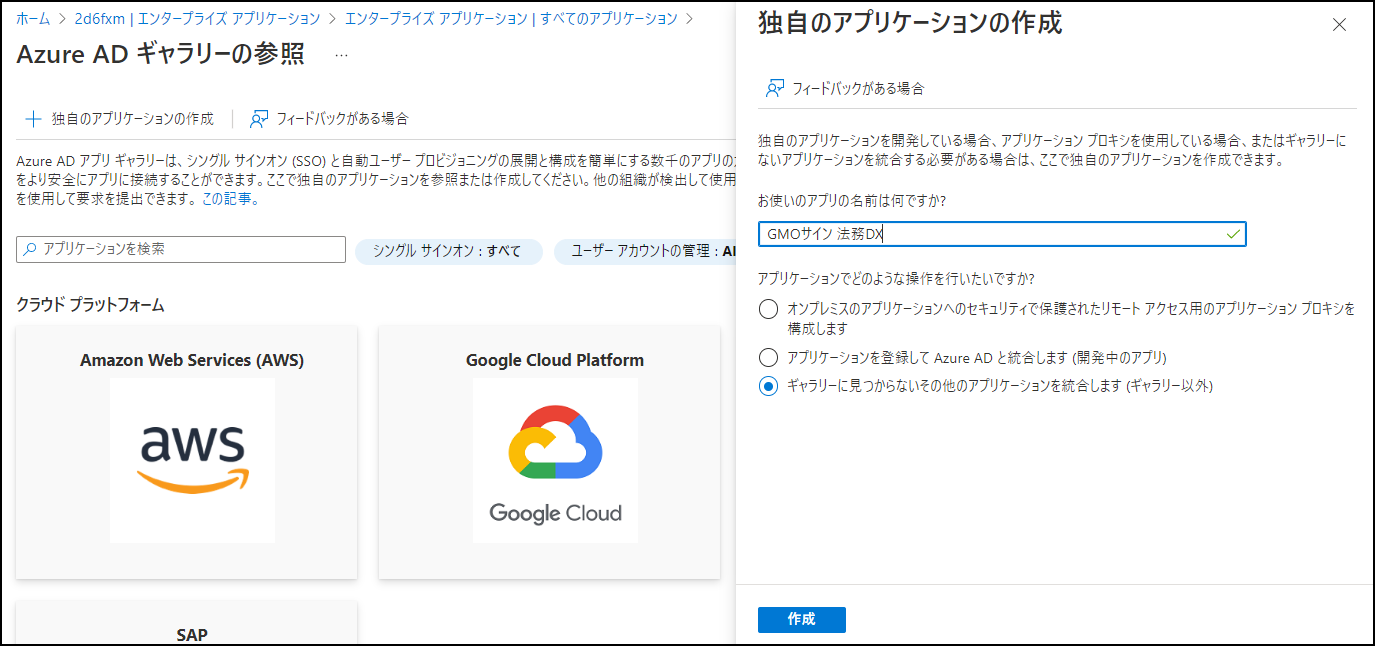Click the 作成 button
The width and height of the screenshot is (1375, 646).
click(802, 620)
